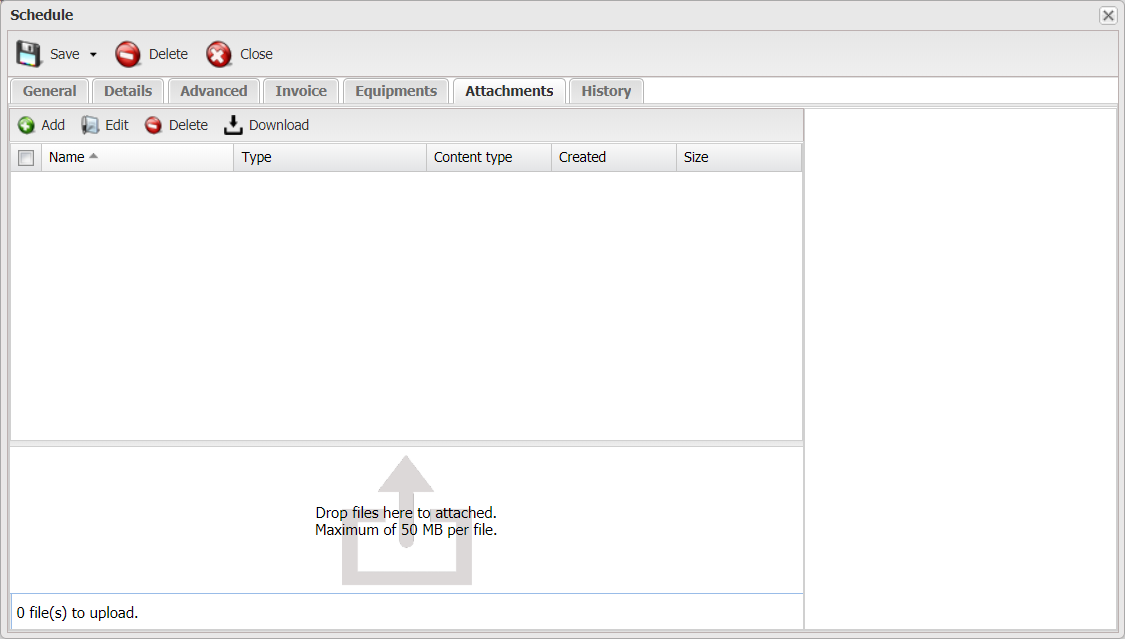Click the '0 file(s) to upload.' status text
The image size is (1125, 639).
[77, 613]
